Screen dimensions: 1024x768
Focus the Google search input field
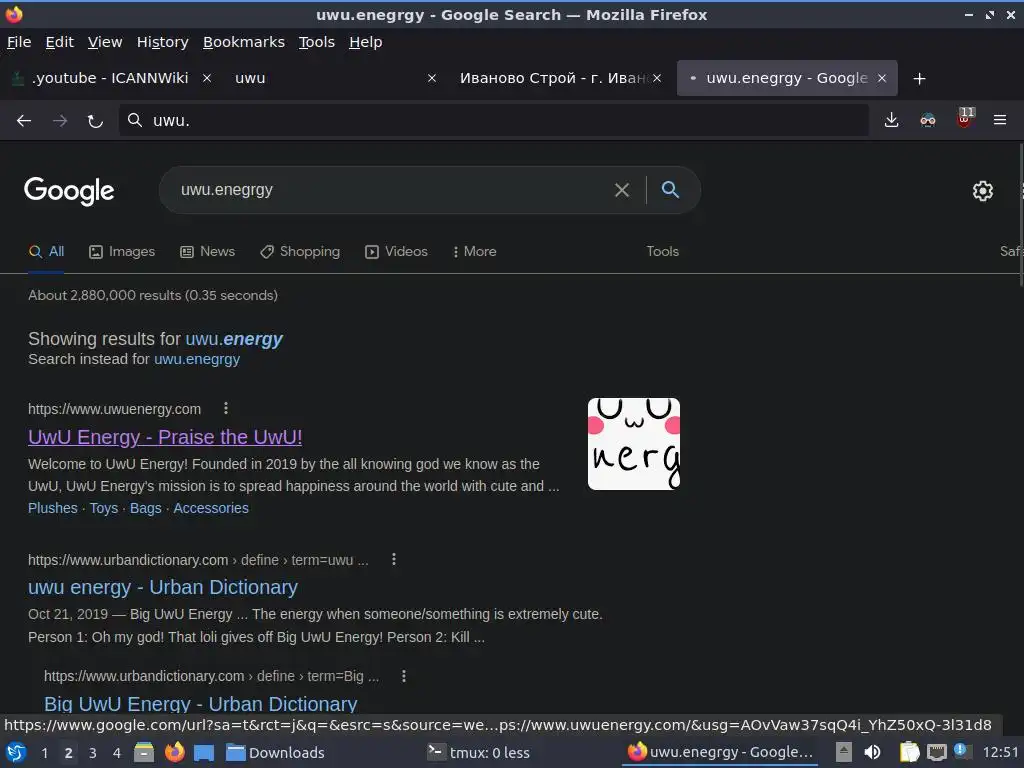tap(392, 190)
